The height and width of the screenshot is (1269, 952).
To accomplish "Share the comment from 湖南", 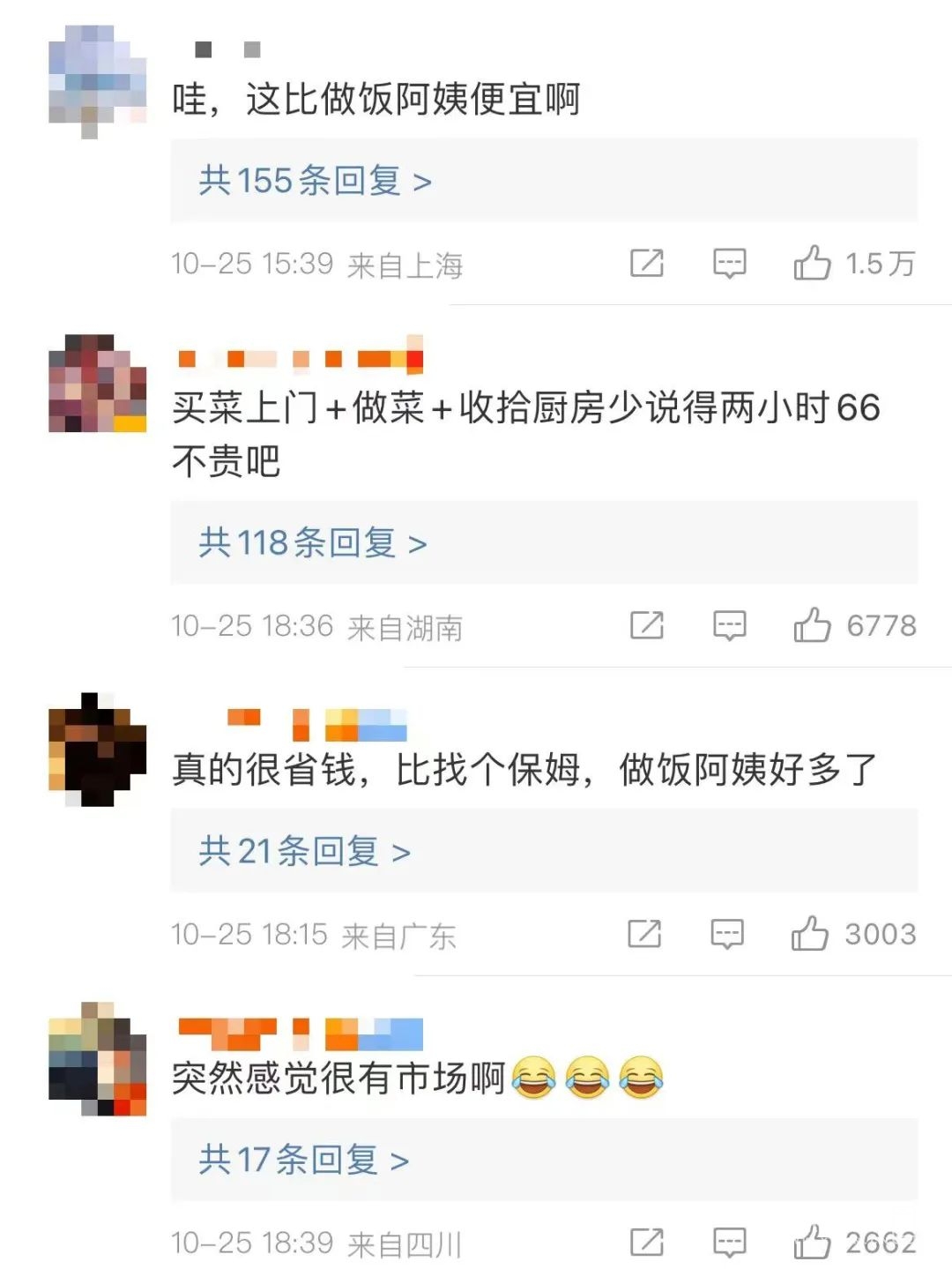I will coord(647,625).
